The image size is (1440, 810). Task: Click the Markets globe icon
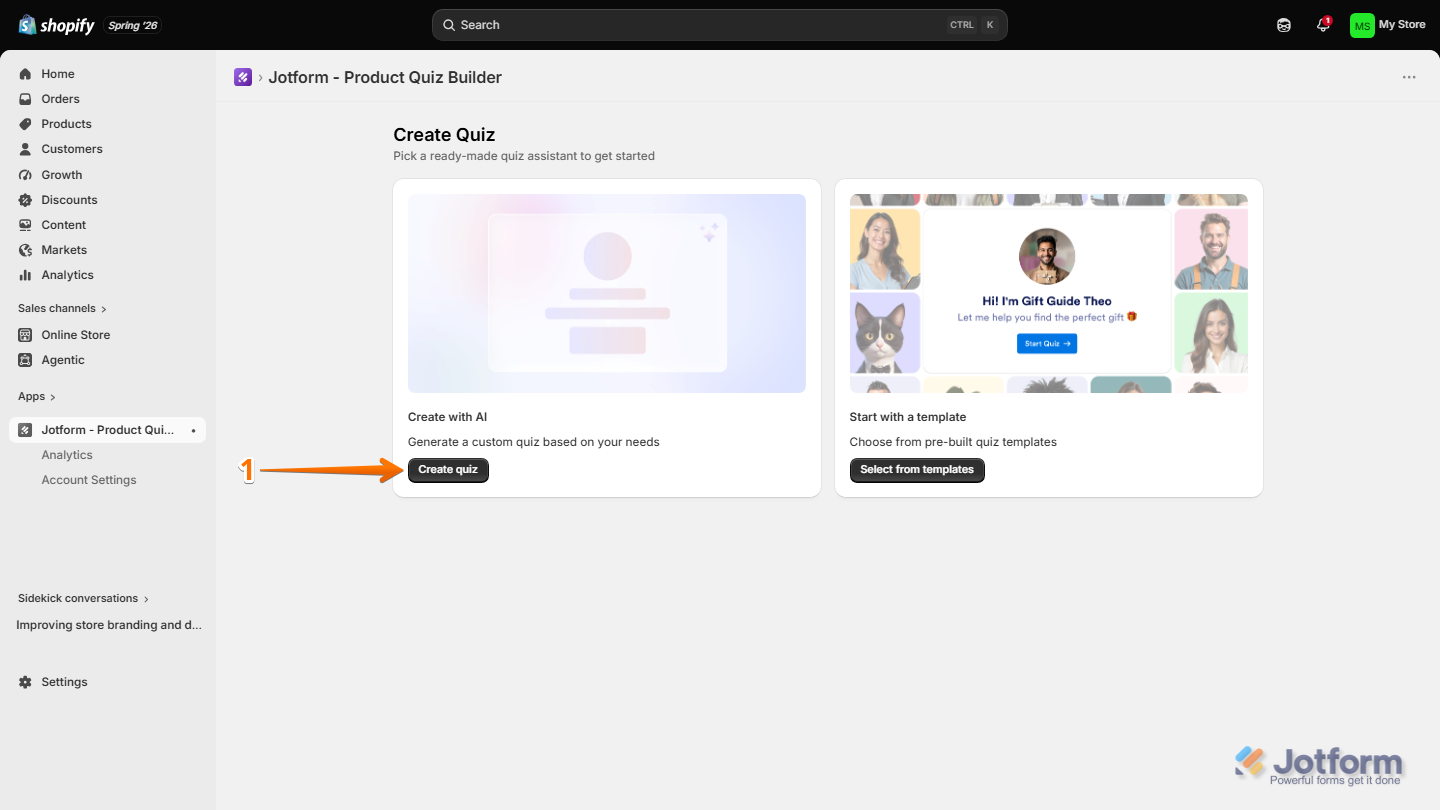(x=26, y=250)
